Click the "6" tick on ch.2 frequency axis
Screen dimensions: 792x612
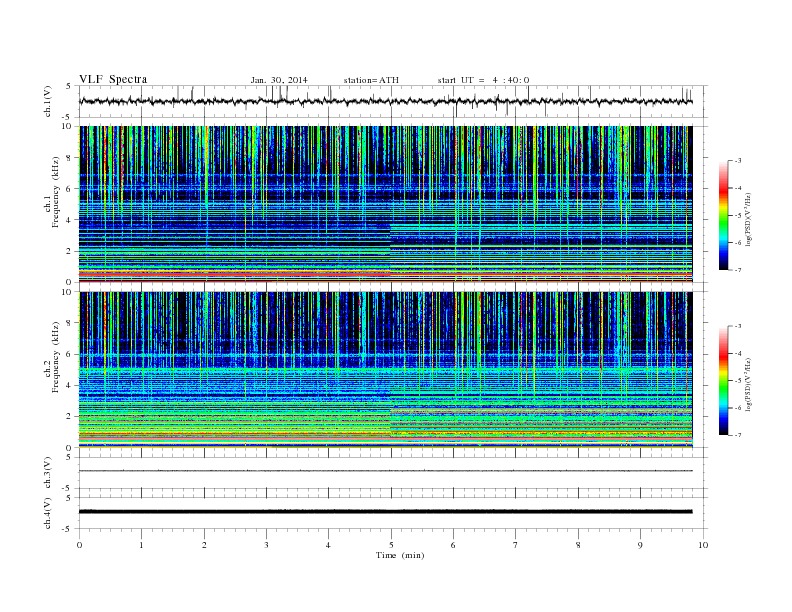point(70,354)
